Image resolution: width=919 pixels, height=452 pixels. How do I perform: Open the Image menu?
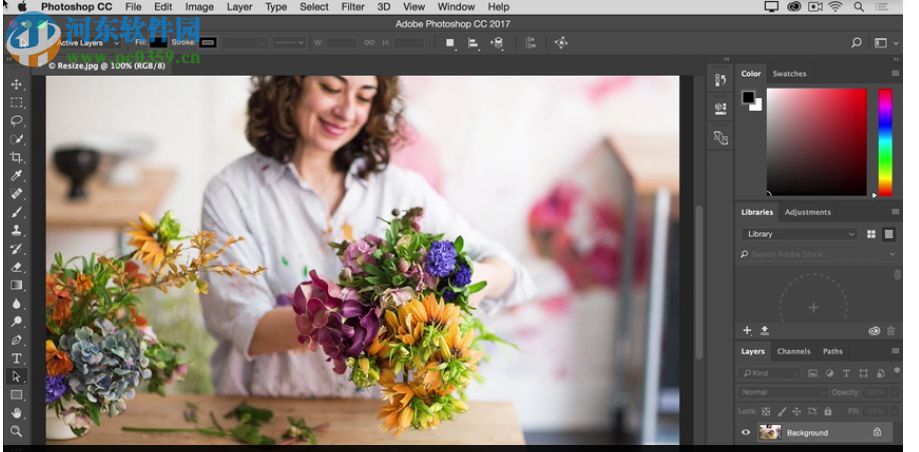pos(199,7)
